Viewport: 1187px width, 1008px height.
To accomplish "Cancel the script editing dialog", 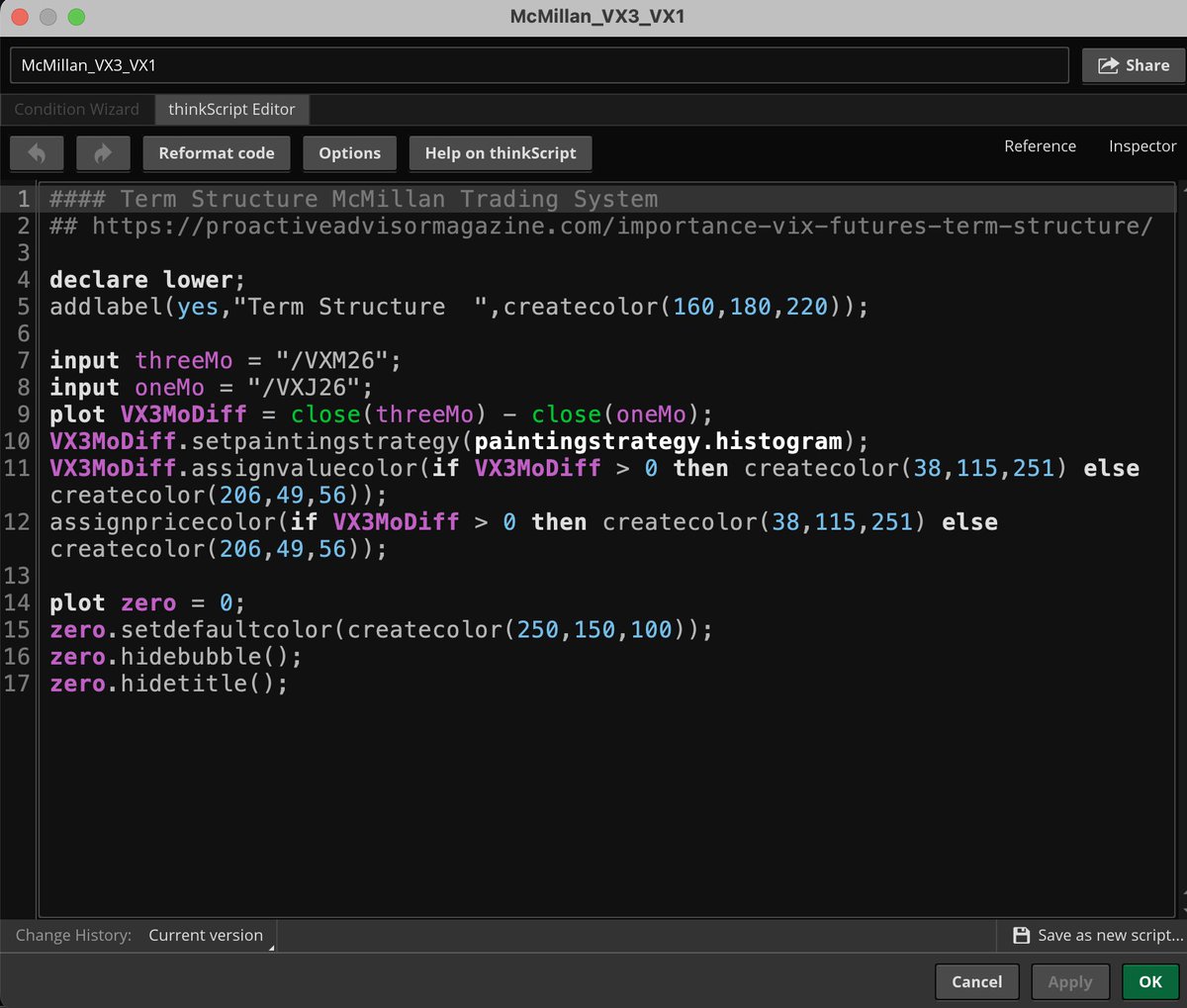I will click(x=976, y=982).
